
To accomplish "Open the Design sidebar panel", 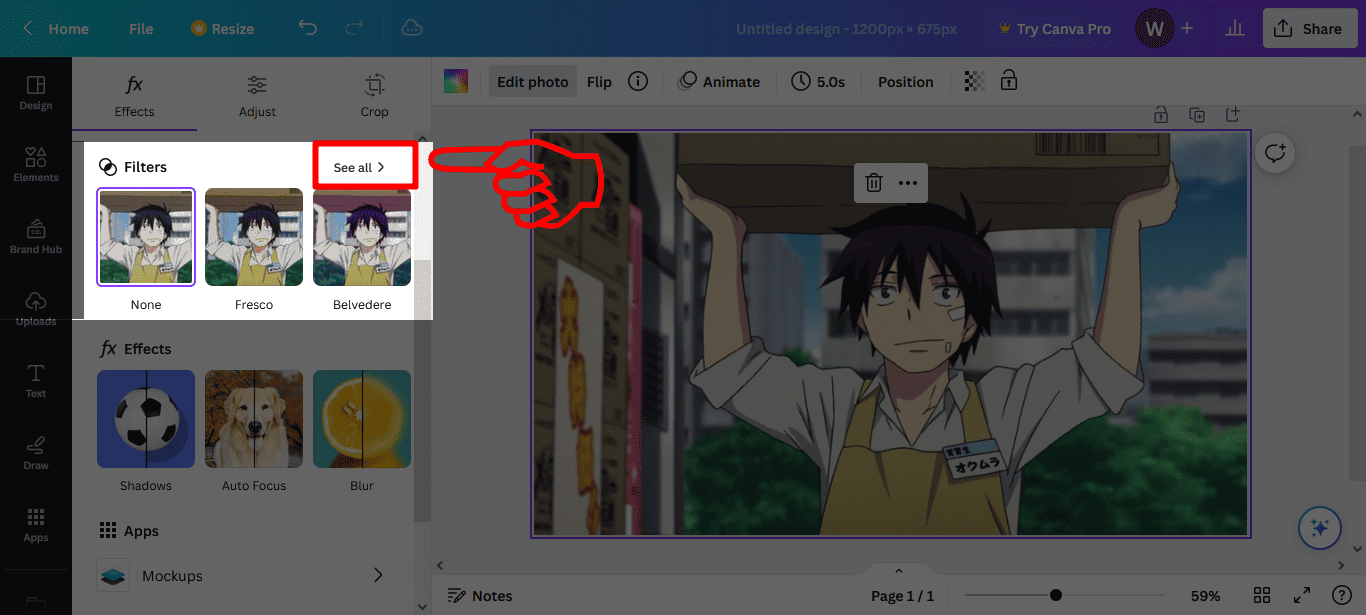I will tap(36, 93).
